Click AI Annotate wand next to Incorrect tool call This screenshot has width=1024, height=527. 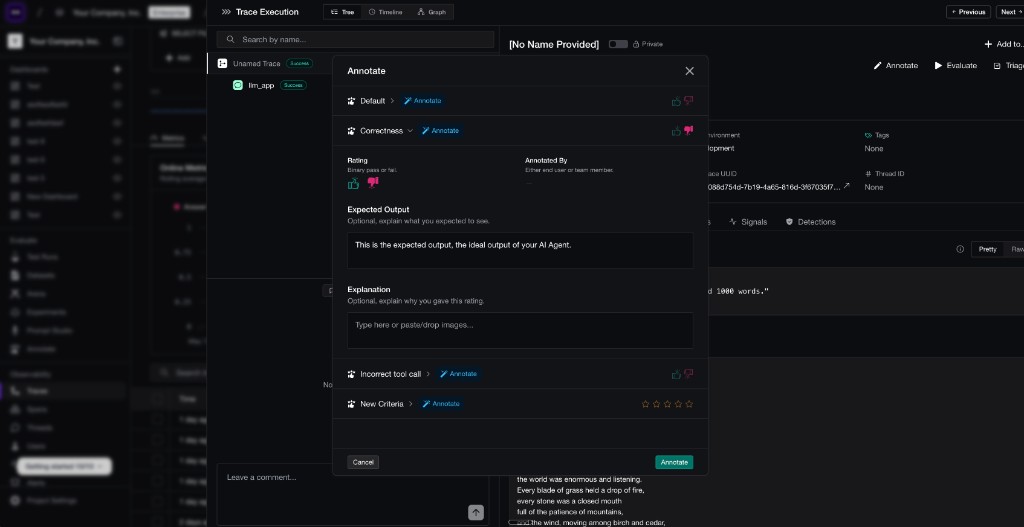tap(458, 374)
